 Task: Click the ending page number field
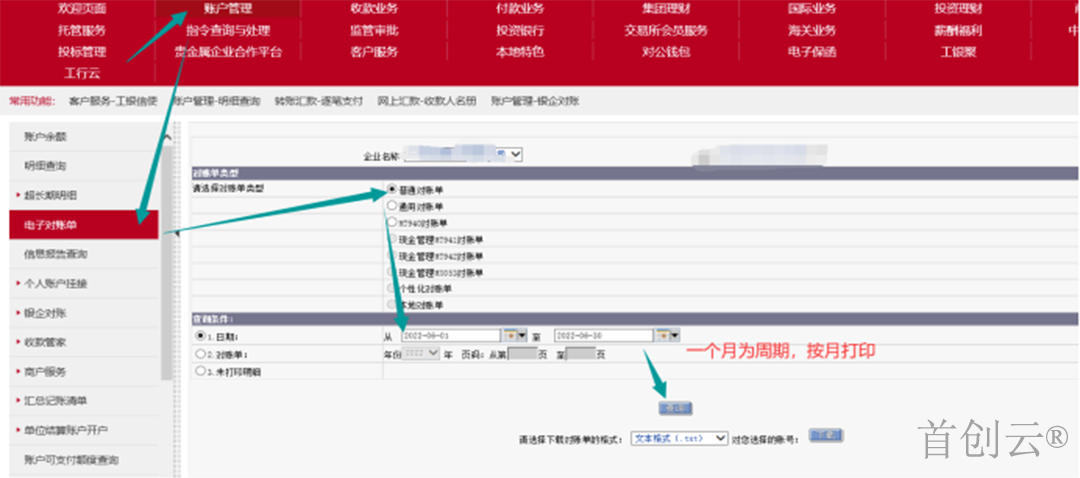pos(581,354)
